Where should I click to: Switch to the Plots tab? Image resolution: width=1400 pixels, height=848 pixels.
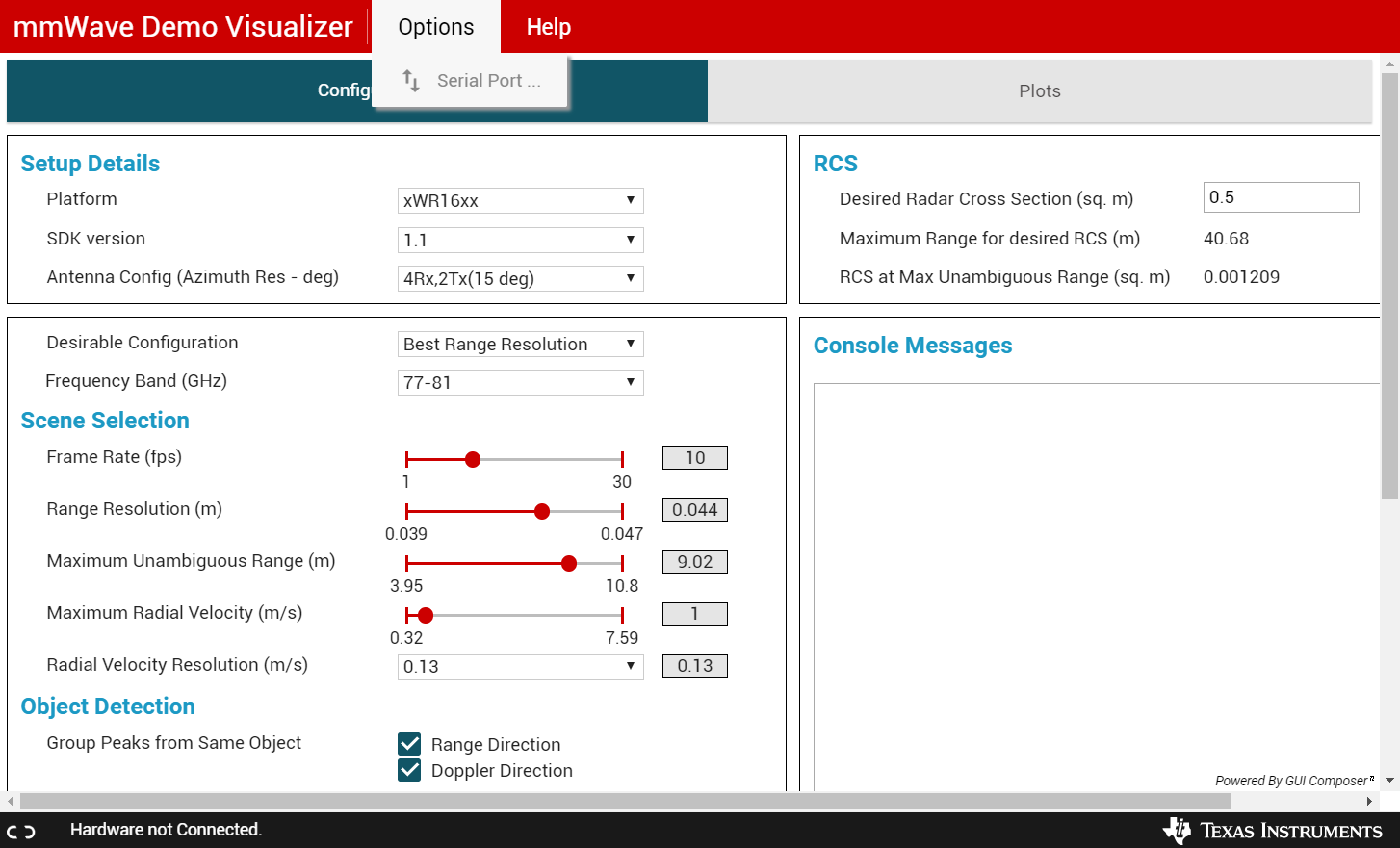1040,91
